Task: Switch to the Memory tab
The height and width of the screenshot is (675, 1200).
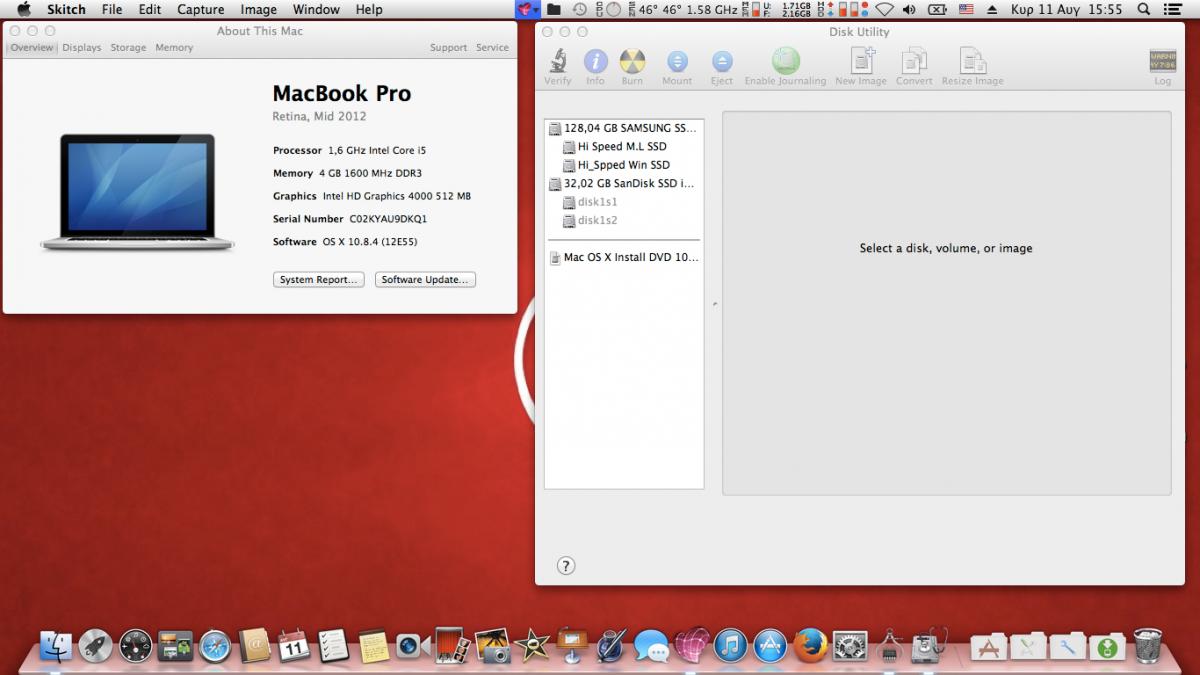Action: click(x=174, y=48)
